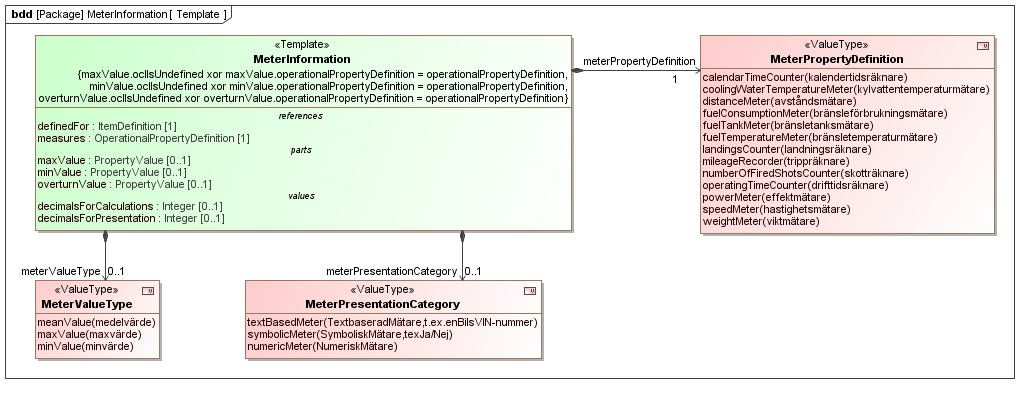Select the landingsCounter literal
The height and width of the screenshot is (393, 1029).
click(x=787, y=149)
